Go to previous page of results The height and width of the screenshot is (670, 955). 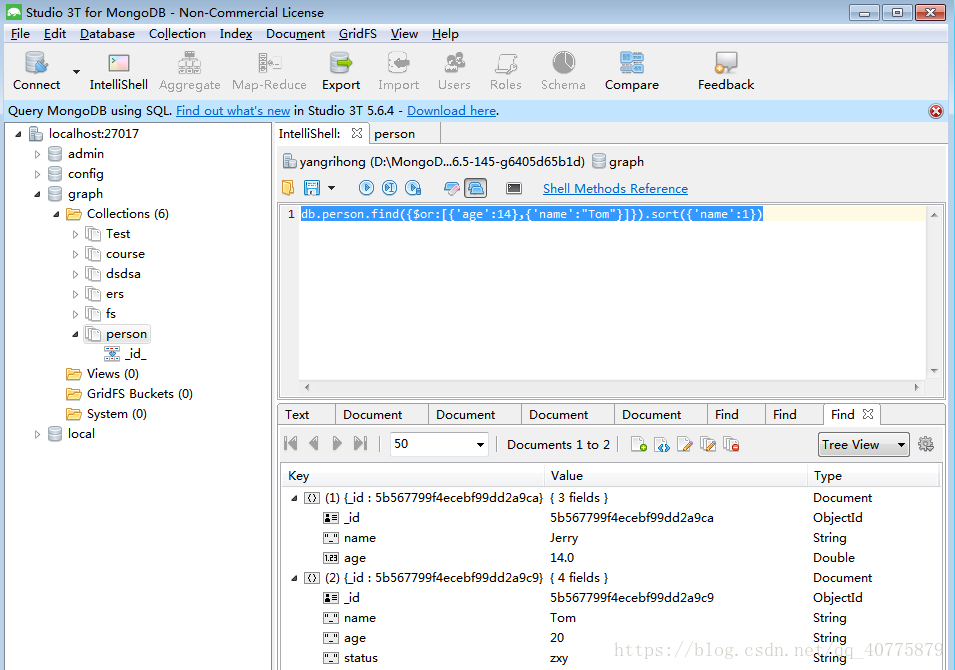(314, 444)
